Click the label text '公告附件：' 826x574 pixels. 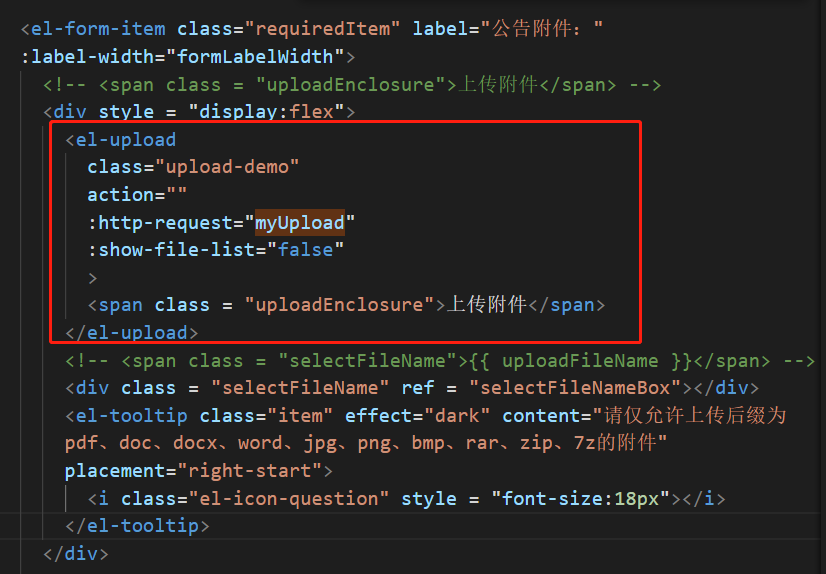(x=537, y=28)
